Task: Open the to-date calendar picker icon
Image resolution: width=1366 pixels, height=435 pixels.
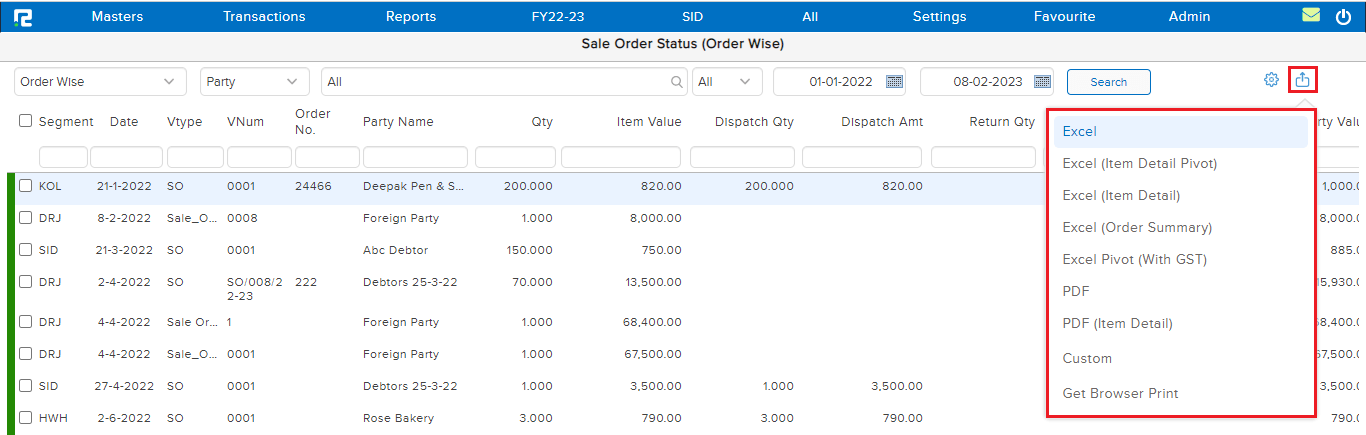Action: click(1042, 82)
